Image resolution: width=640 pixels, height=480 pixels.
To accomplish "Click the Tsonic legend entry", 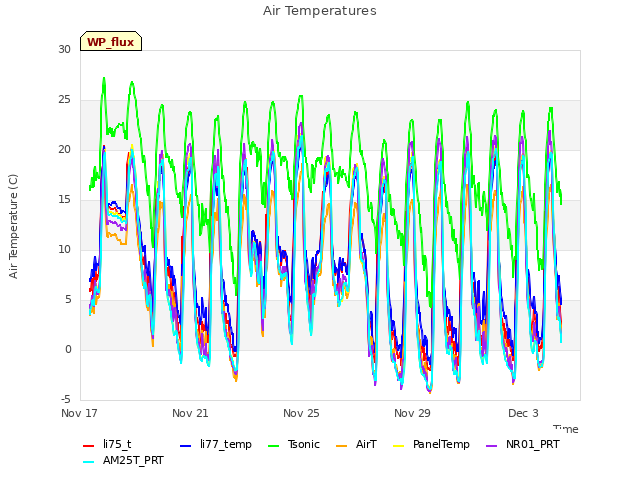I will tap(293, 444).
